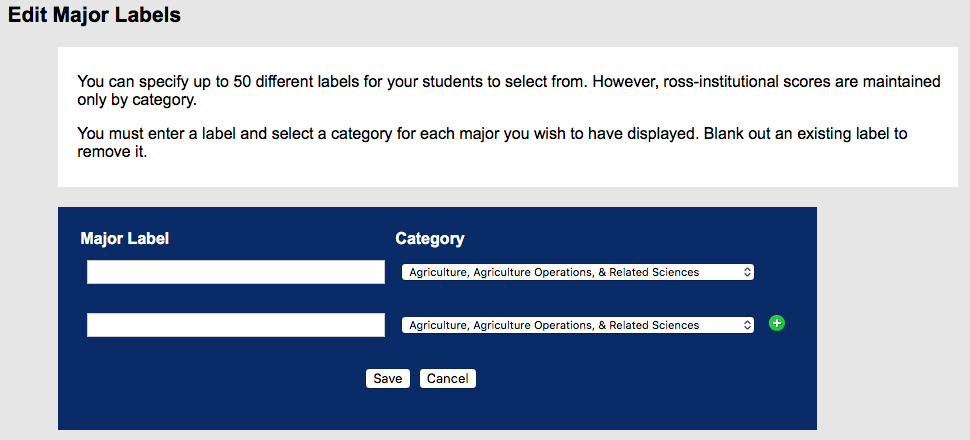
Task: Save the major label changes
Action: (x=387, y=379)
